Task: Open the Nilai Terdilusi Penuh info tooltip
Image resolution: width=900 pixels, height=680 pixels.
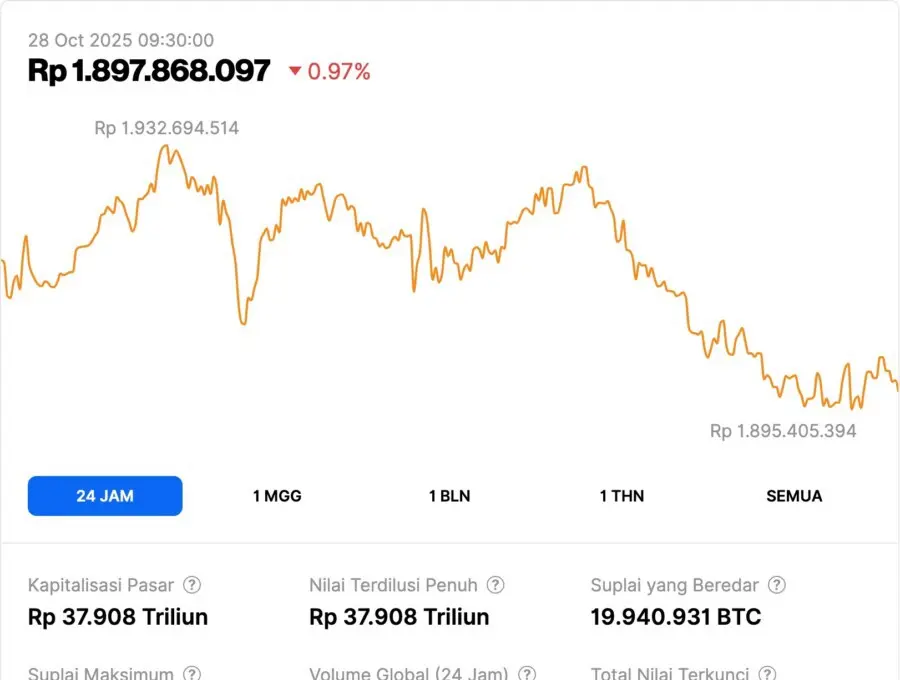Action: (x=495, y=585)
